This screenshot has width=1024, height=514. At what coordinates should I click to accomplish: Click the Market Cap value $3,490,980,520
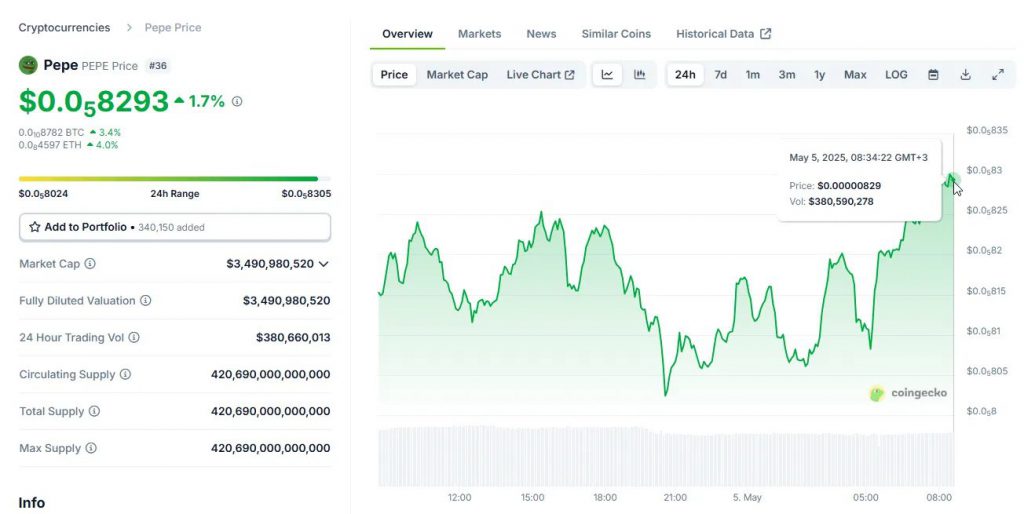click(270, 264)
